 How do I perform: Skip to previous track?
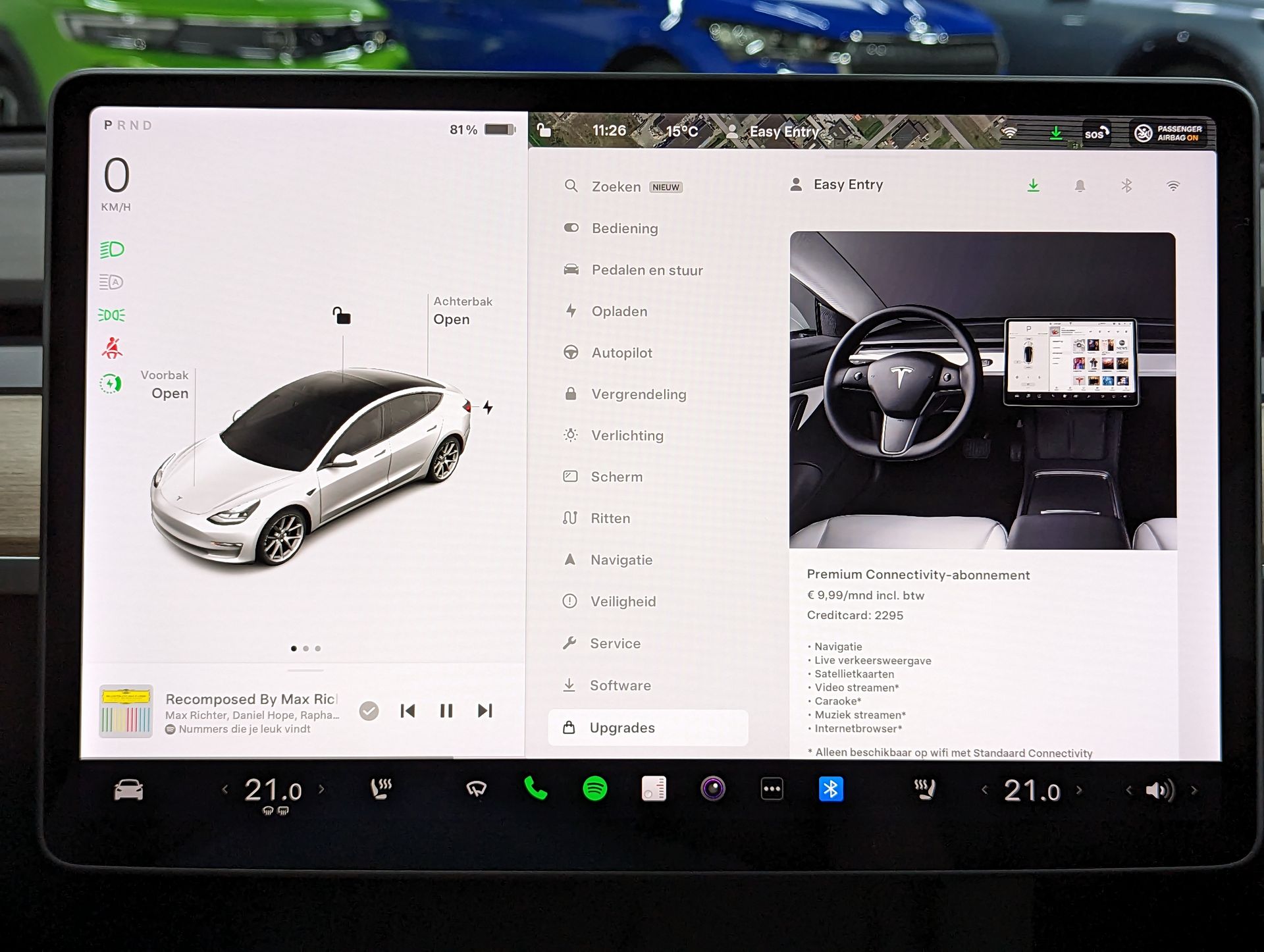tap(408, 711)
